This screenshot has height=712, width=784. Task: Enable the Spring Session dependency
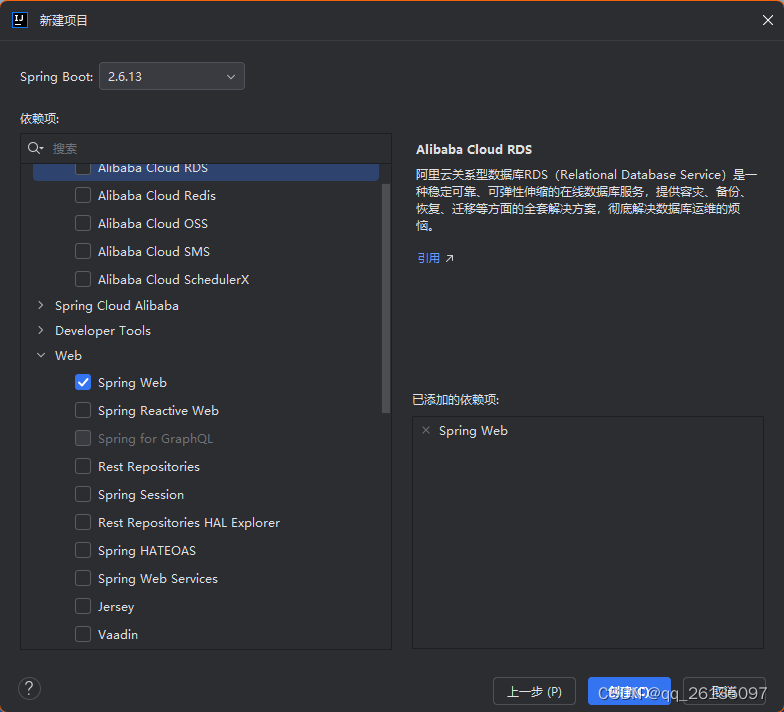coord(83,494)
